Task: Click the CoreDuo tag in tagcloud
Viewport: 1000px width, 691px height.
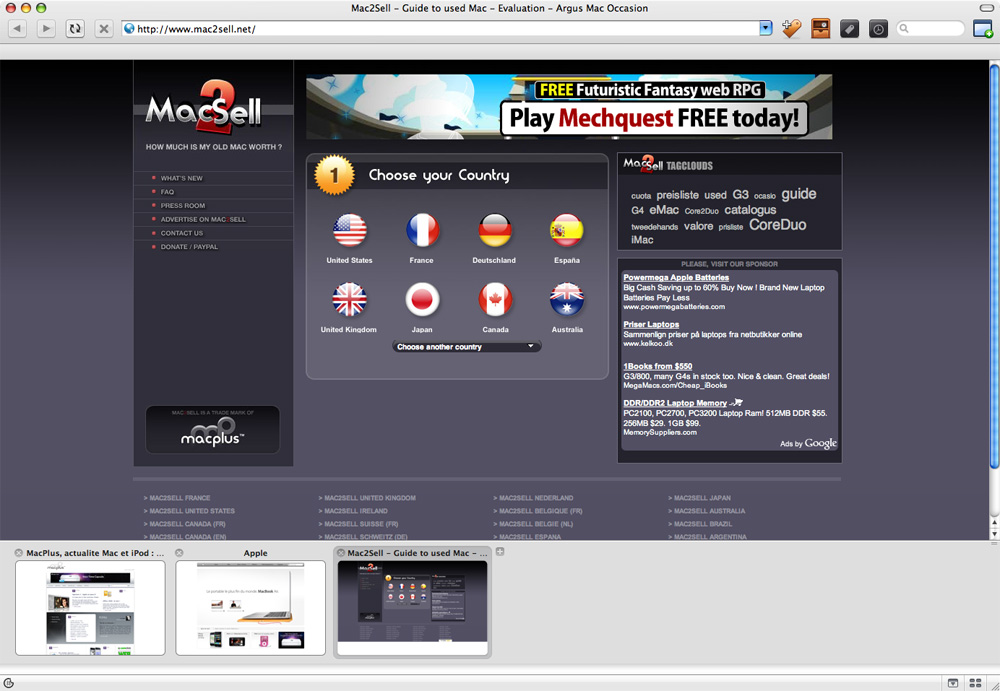Action: pos(777,225)
